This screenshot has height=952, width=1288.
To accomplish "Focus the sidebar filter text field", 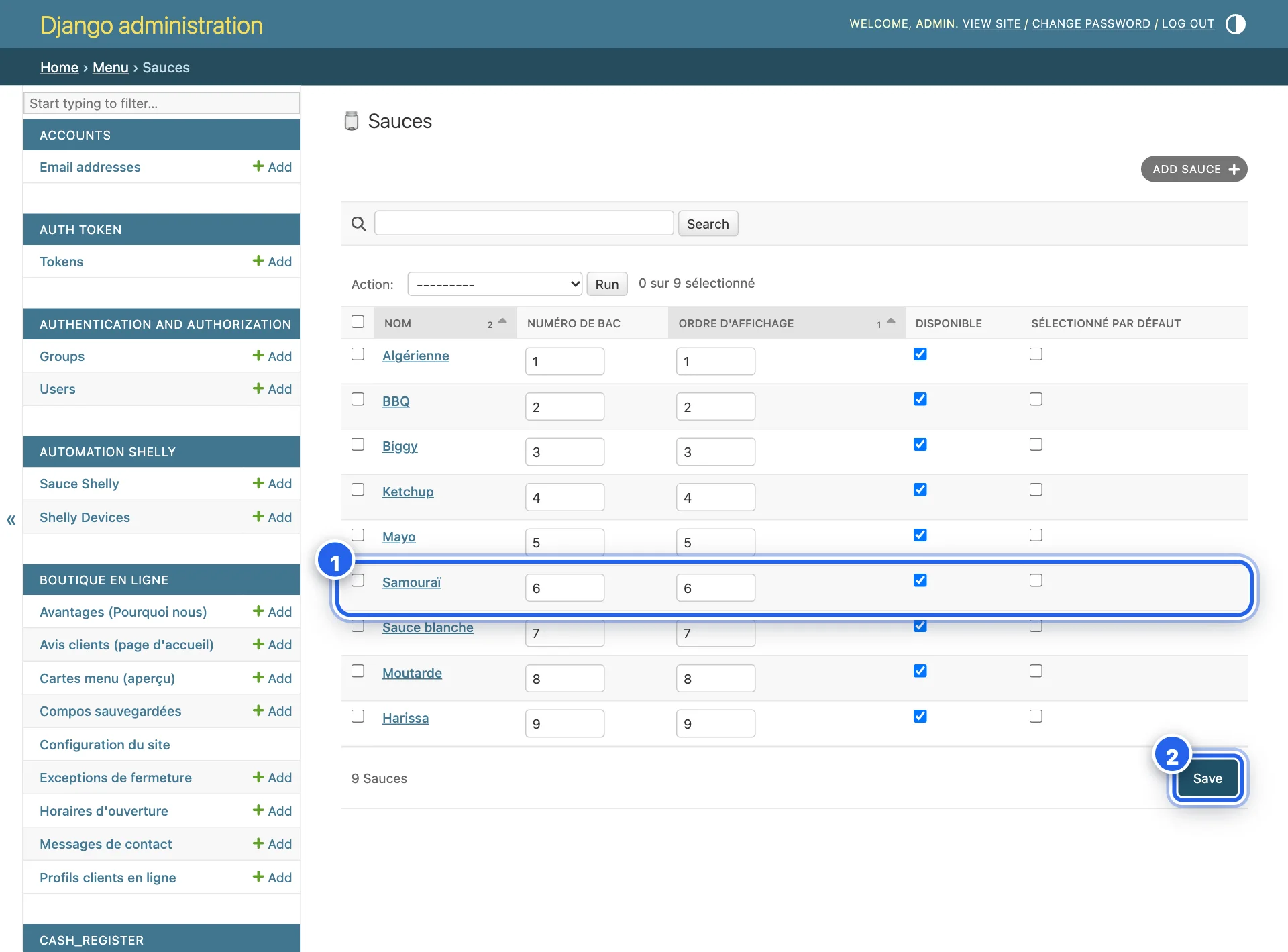I will click(162, 103).
